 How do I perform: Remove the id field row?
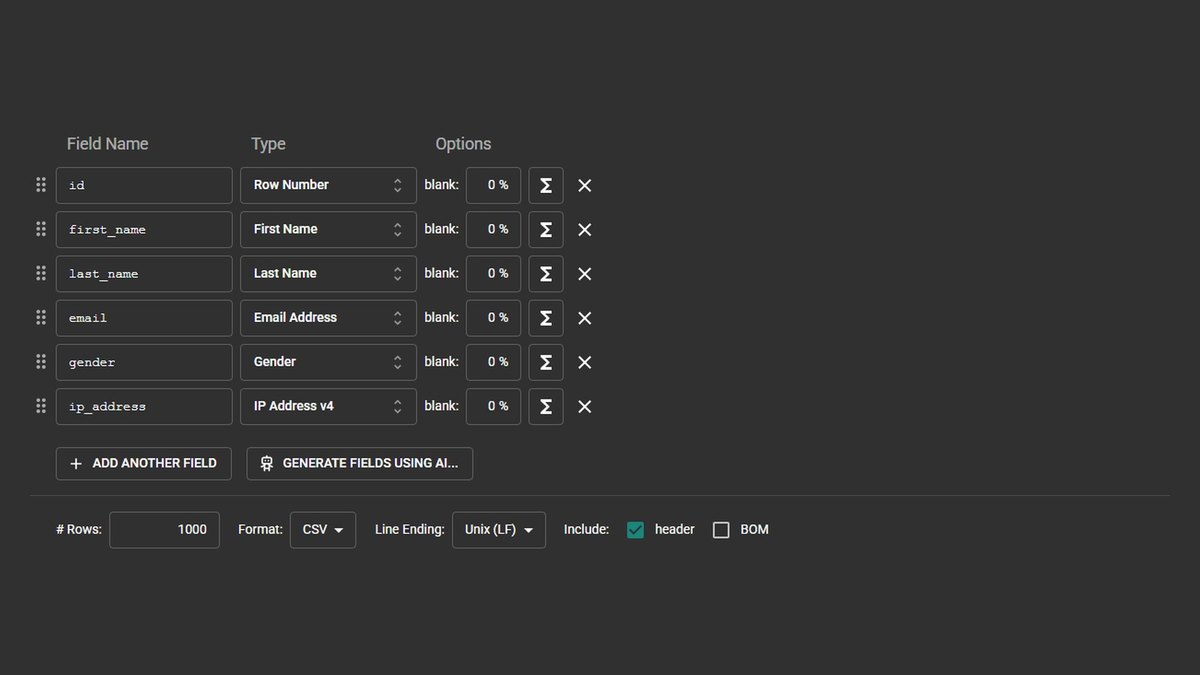click(x=585, y=185)
